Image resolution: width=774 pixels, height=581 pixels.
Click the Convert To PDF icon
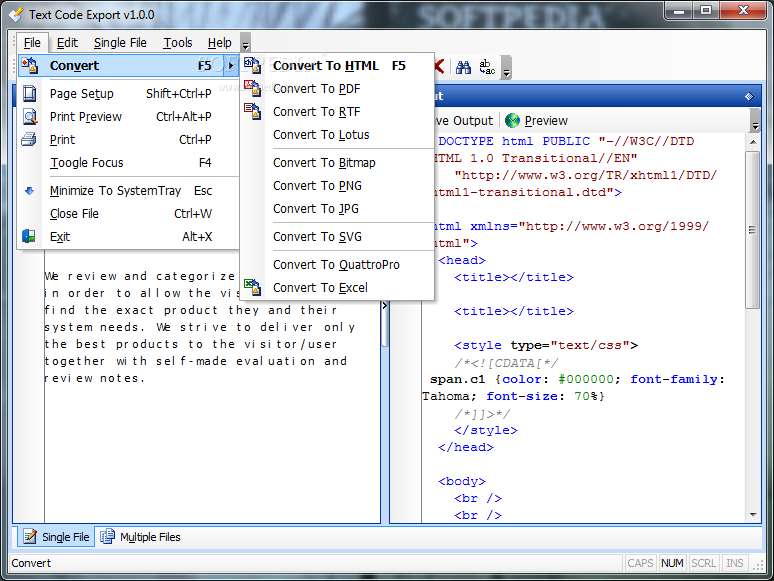pyautogui.click(x=252, y=88)
